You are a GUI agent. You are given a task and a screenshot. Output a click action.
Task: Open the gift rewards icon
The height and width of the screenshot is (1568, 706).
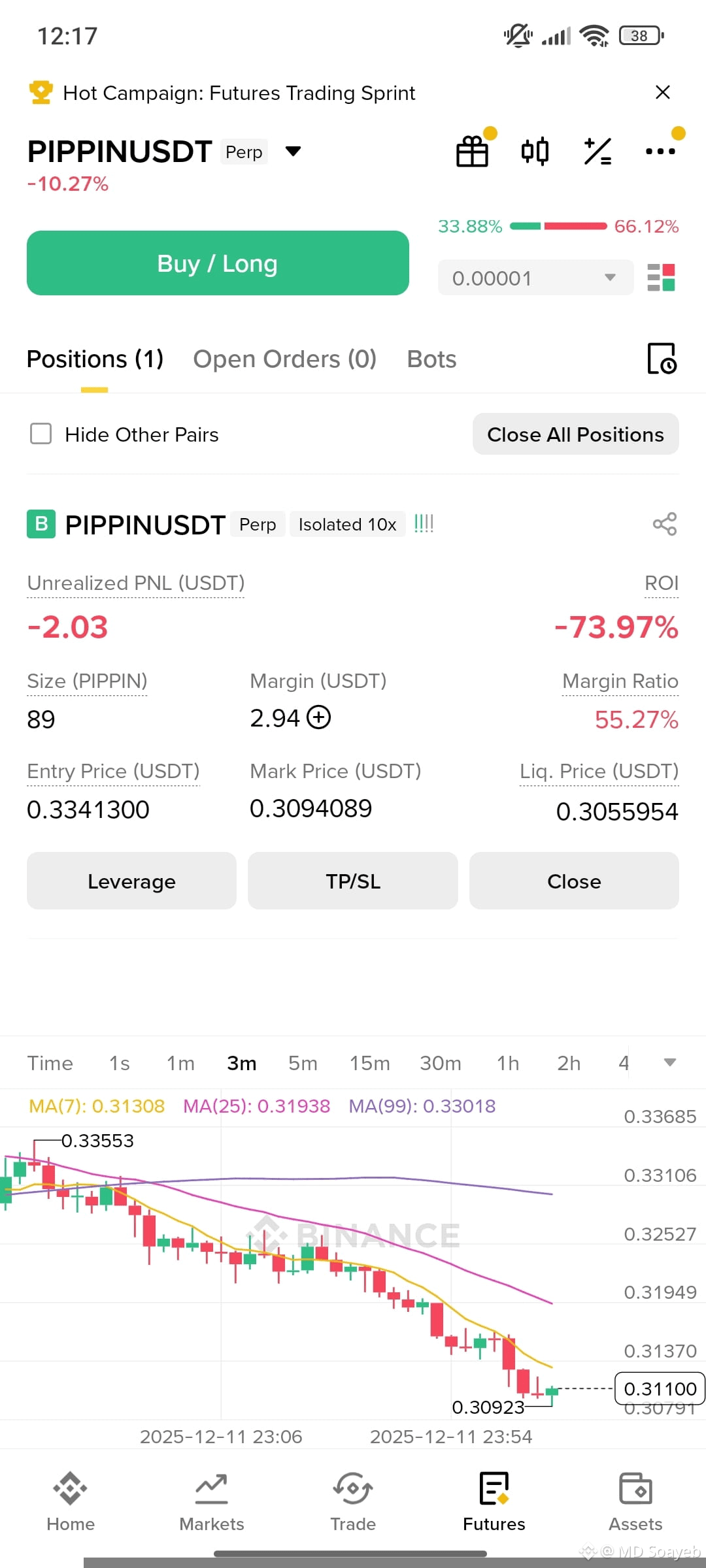pyautogui.click(x=473, y=152)
